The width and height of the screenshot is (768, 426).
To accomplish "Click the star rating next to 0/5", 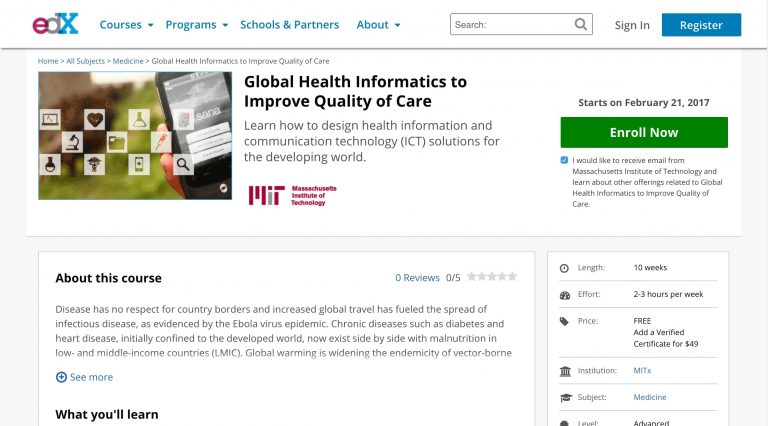I will [x=492, y=277].
